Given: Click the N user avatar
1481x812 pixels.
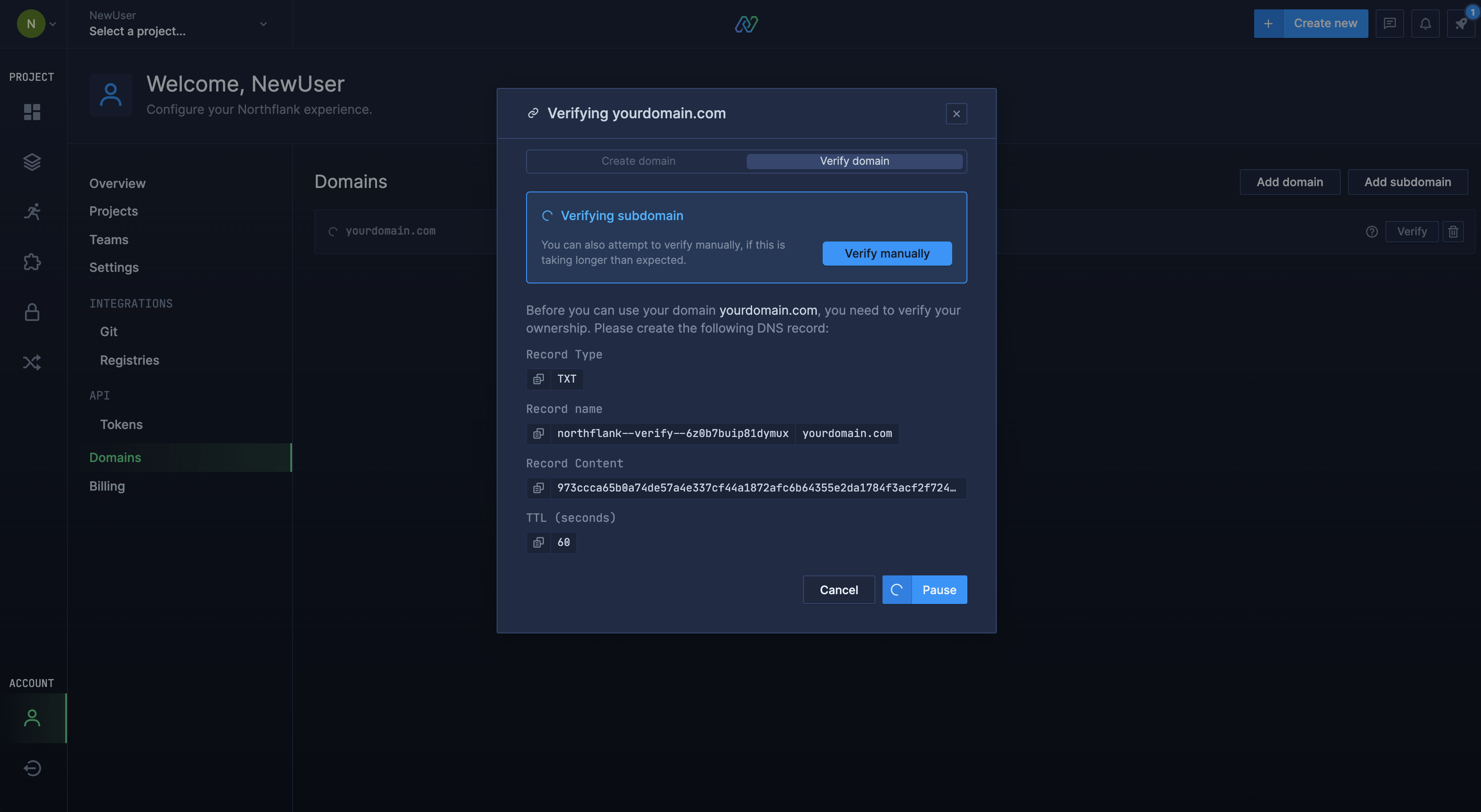Looking at the screenshot, I should (x=31, y=24).
